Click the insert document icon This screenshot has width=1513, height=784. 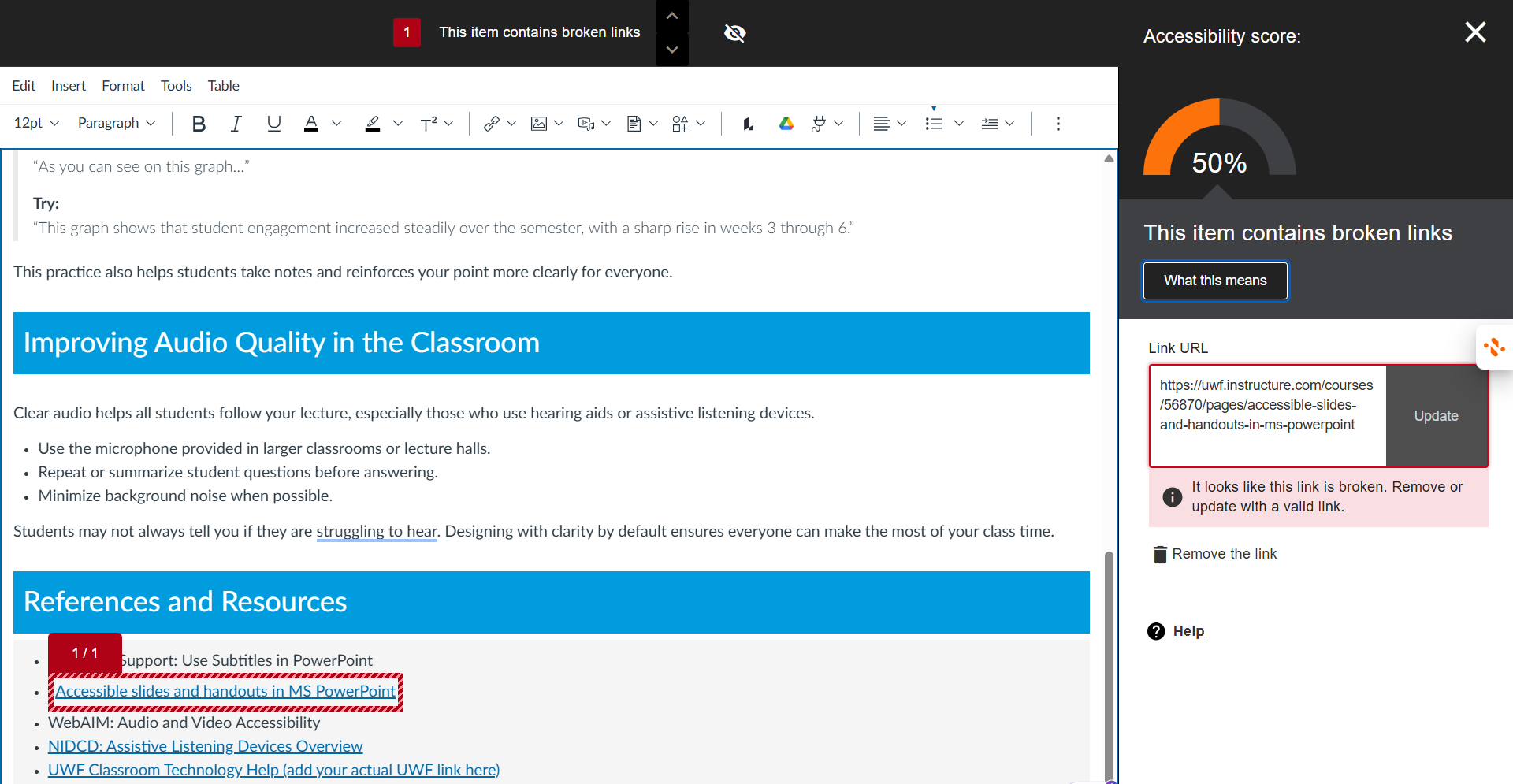click(x=634, y=124)
